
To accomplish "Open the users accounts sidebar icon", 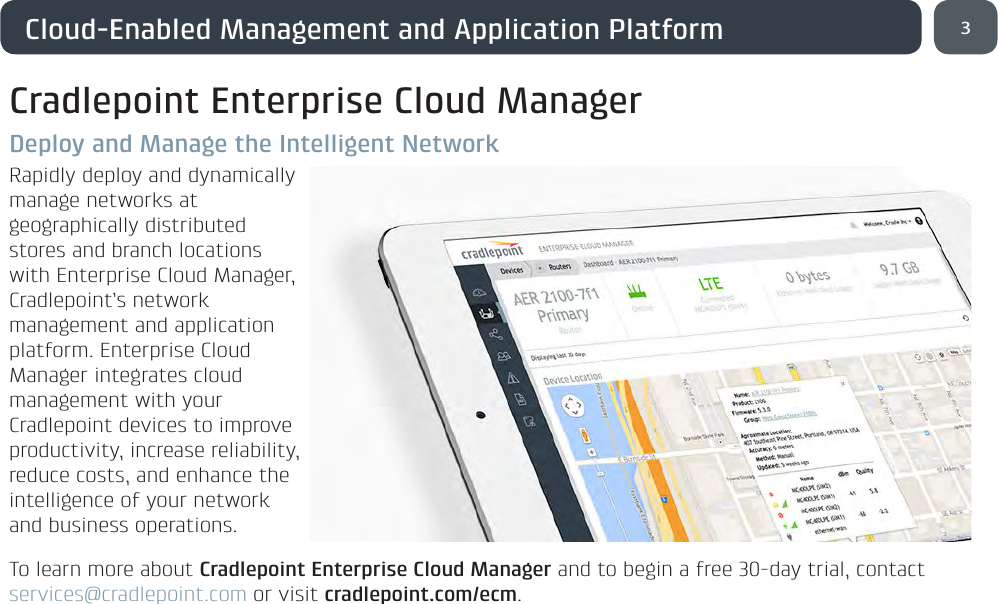I will (503, 356).
